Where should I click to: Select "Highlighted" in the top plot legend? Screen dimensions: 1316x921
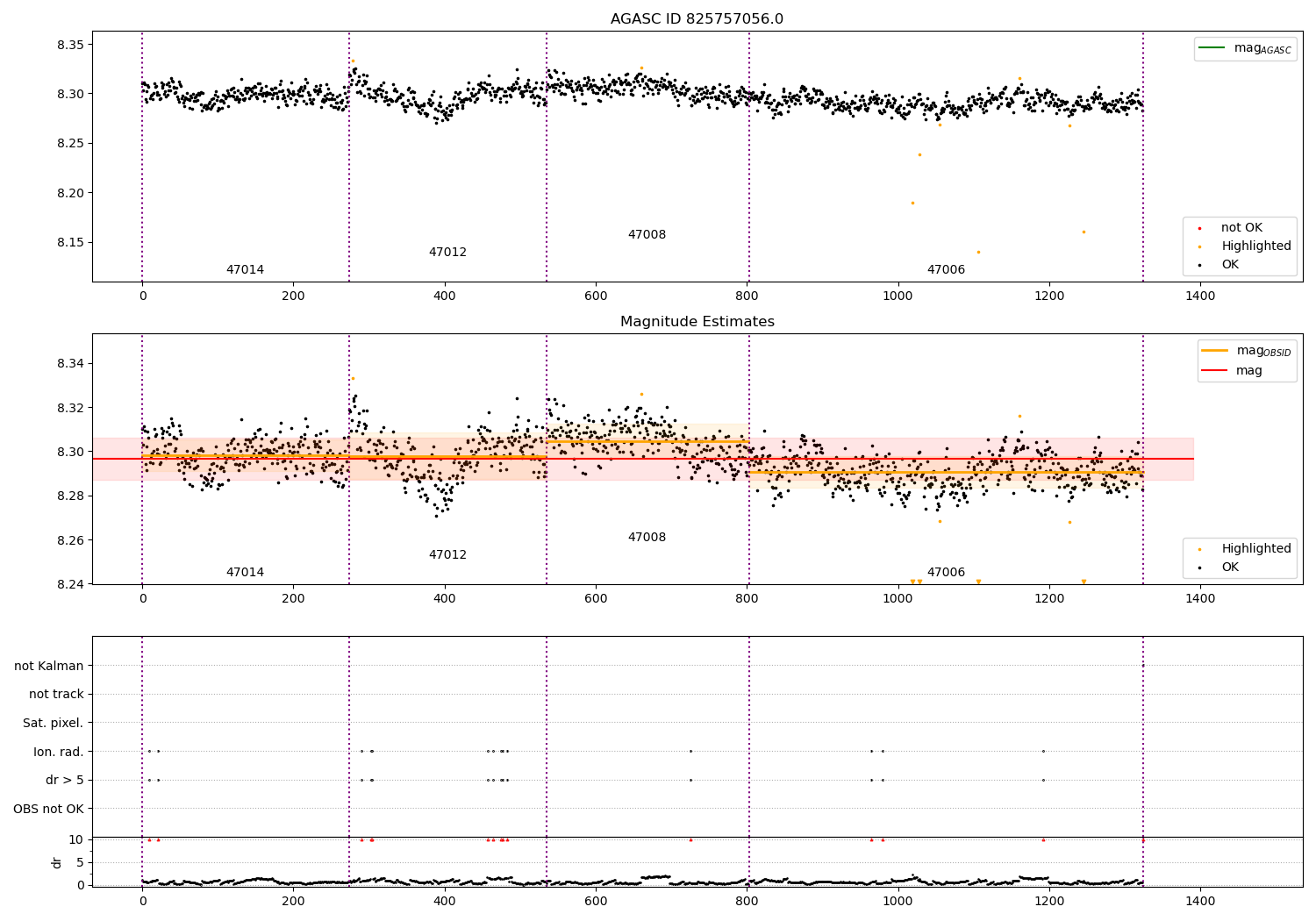pos(1256,246)
